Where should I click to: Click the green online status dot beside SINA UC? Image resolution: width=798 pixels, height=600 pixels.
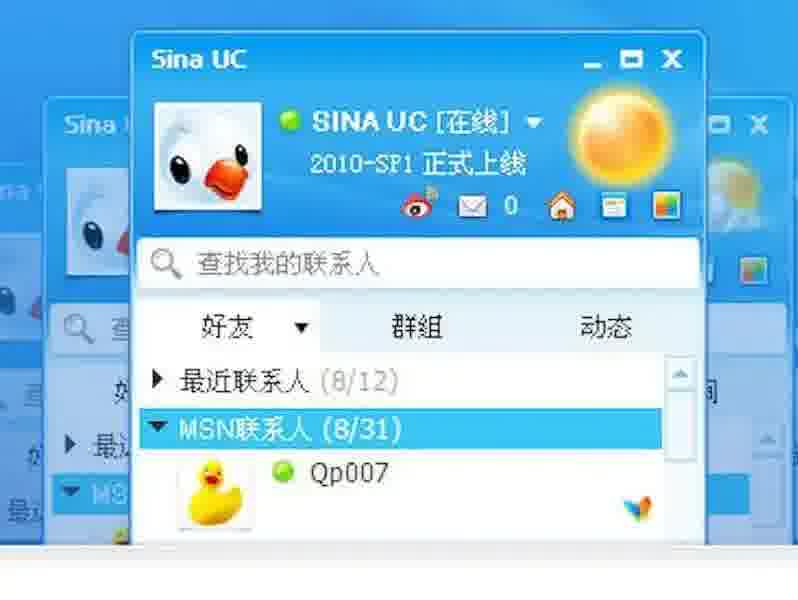[x=290, y=121]
